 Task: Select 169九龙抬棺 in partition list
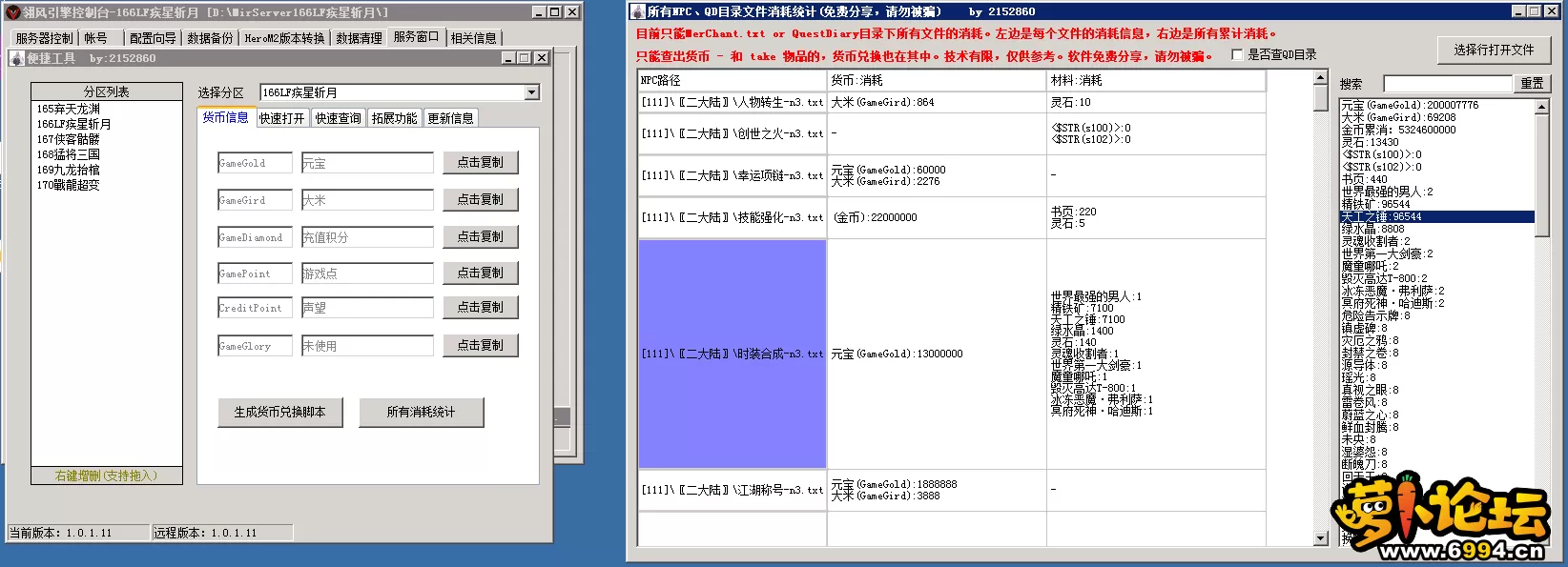[69, 170]
